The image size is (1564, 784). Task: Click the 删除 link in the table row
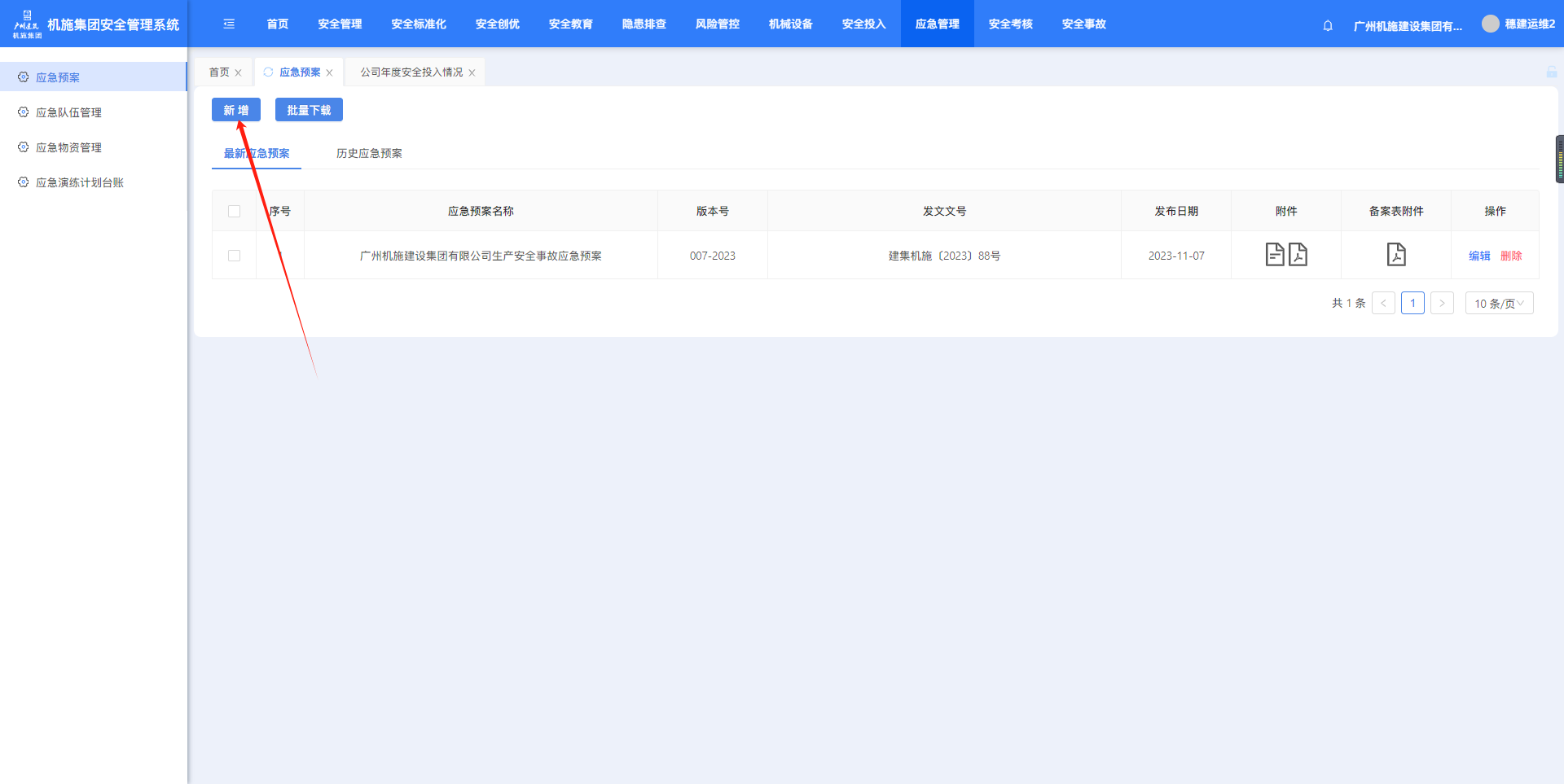1511,256
